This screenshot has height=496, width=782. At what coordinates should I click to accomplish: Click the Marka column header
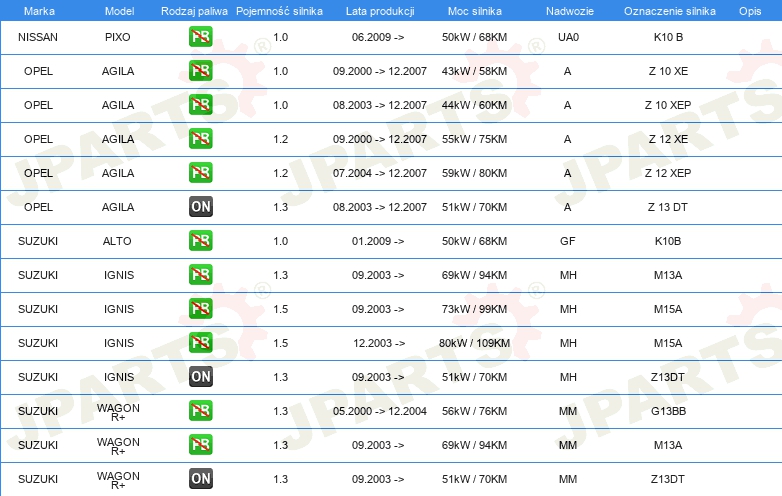coord(39,11)
